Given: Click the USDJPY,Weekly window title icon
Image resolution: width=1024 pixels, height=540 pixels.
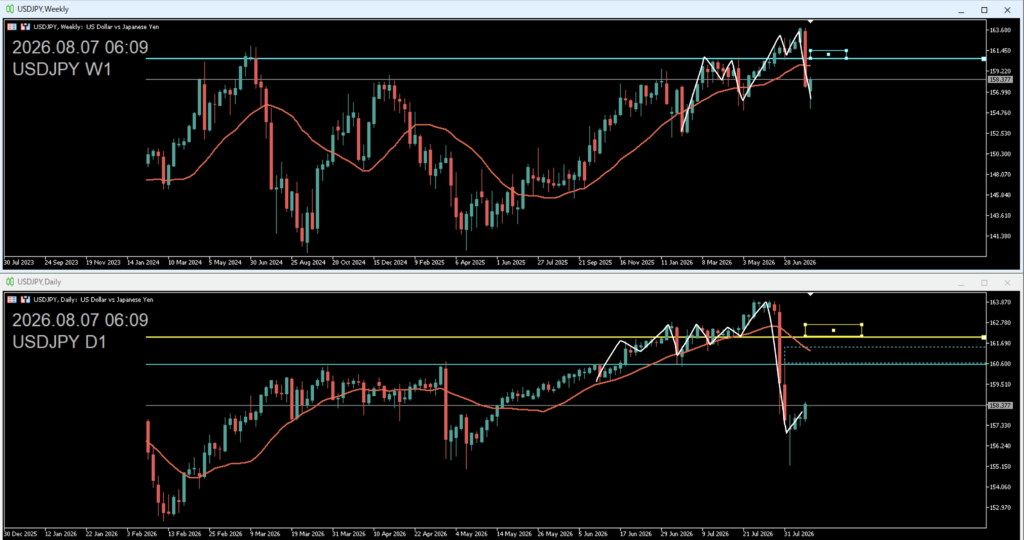Looking at the screenshot, I should click(x=10, y=9).
